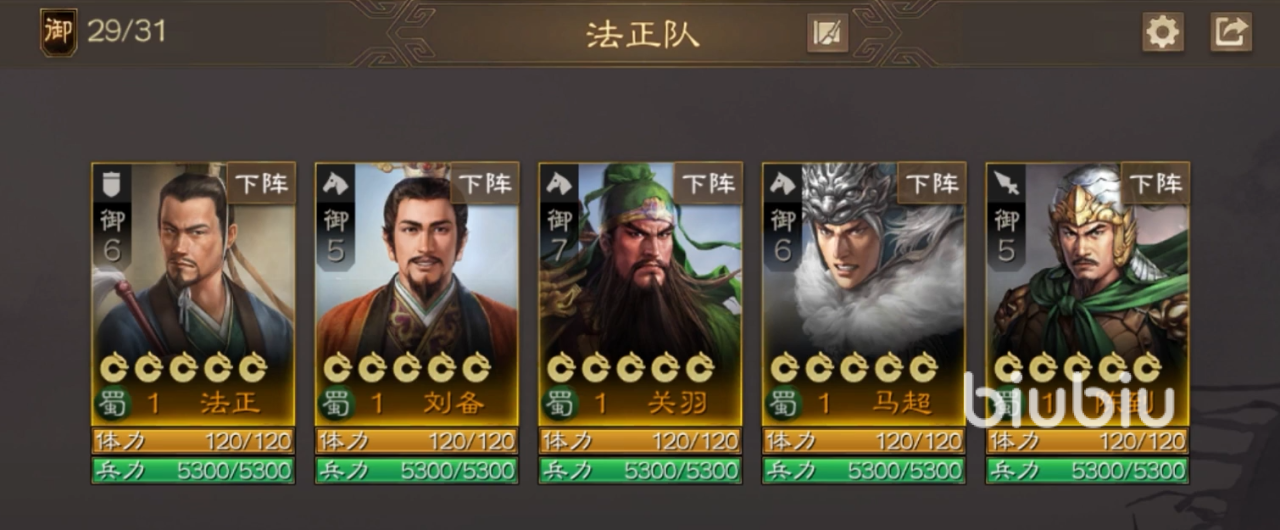Viewport: 1280px width, 530px height.
Task: Click the 29/31 command points counter
Action: click(x=126, y=31)
